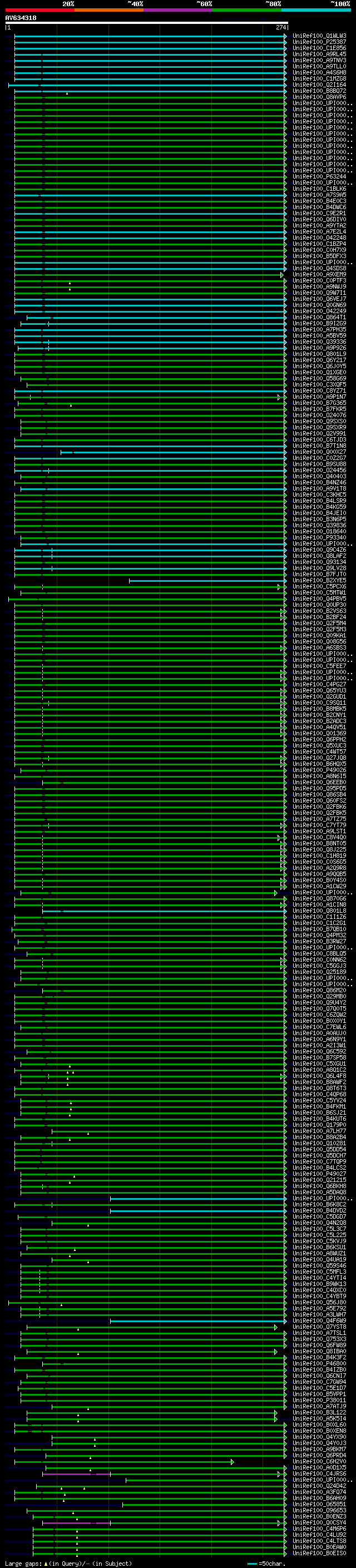Image resolution: width=356 pixels, height=1568 pixels.
Task: Click the UniRef100_O42248 label
Action: point(319,238)
